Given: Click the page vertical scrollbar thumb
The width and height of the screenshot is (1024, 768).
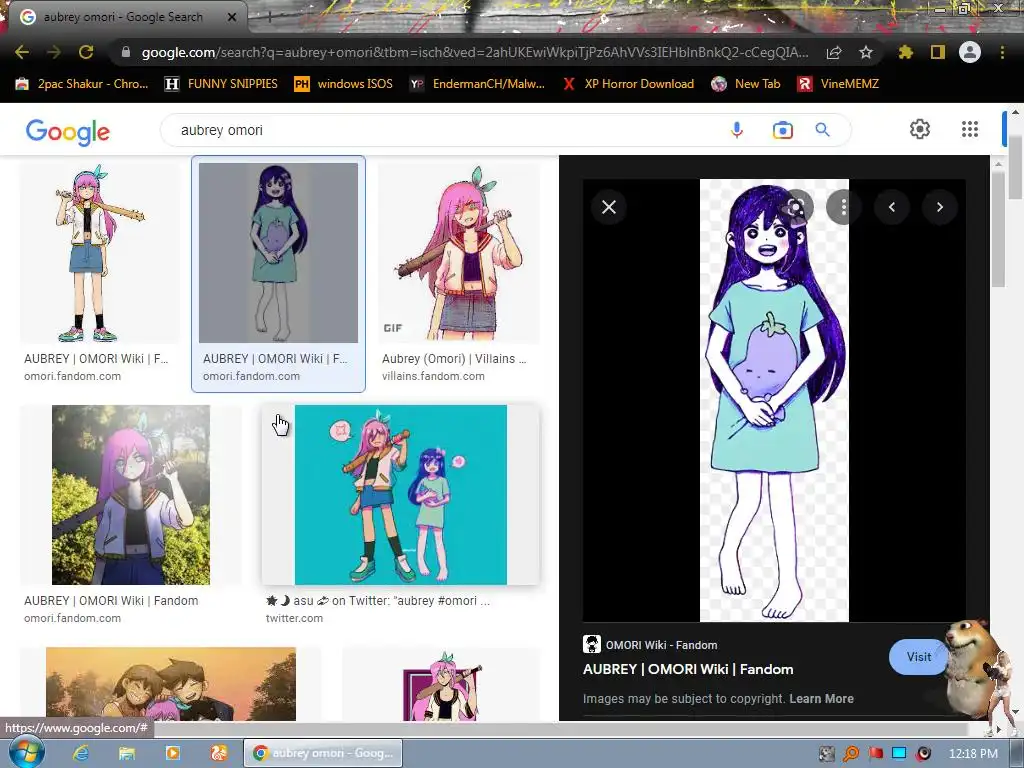Looking at the screenshot, I should [x=1015, y=168].
